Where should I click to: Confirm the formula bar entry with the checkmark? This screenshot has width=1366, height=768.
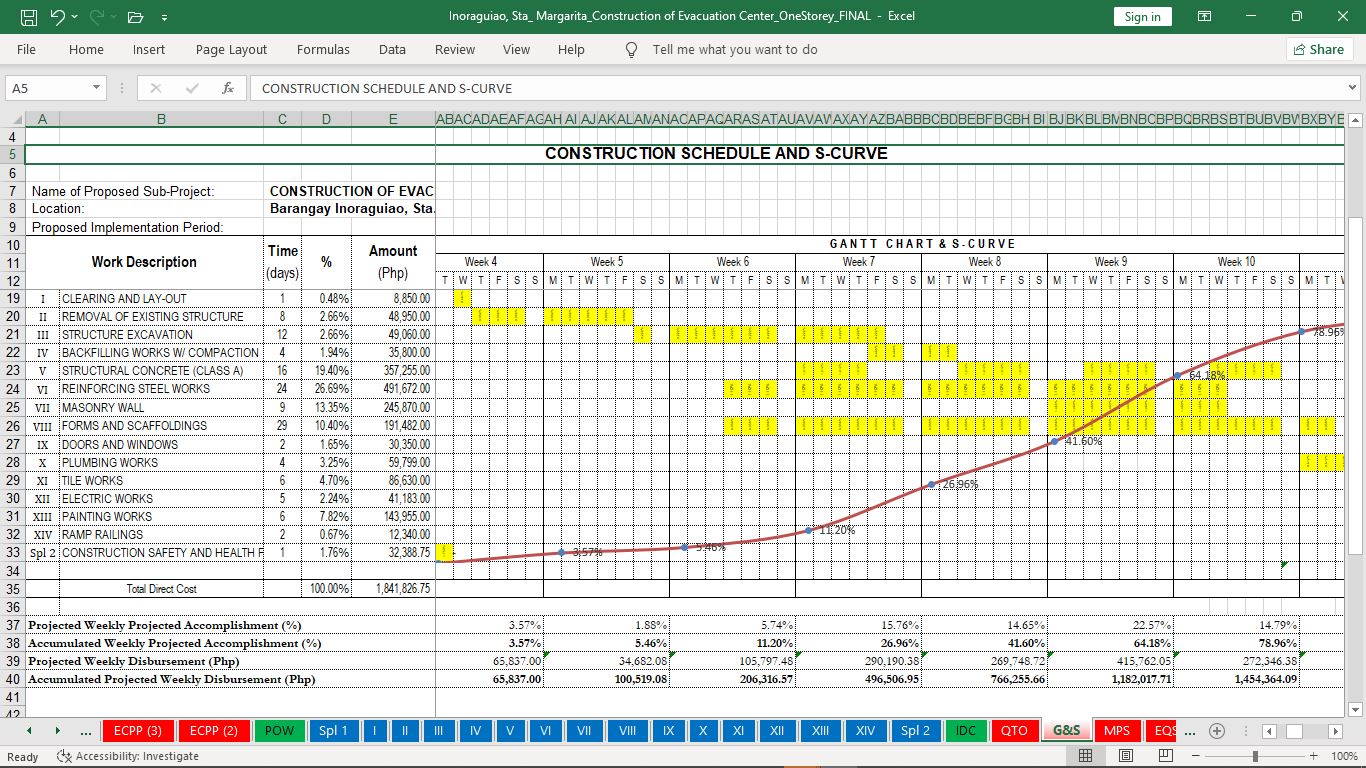pos(192,88)
